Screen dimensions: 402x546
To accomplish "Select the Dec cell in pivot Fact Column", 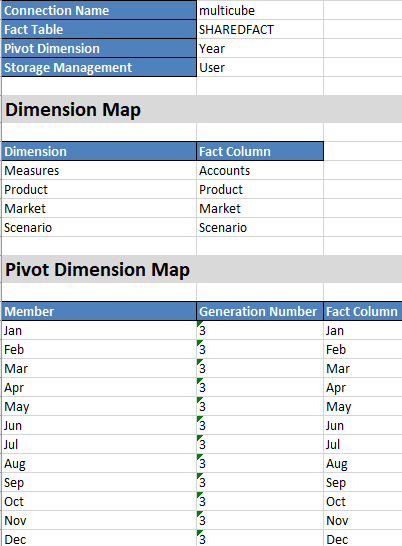I will pos(363,538).
